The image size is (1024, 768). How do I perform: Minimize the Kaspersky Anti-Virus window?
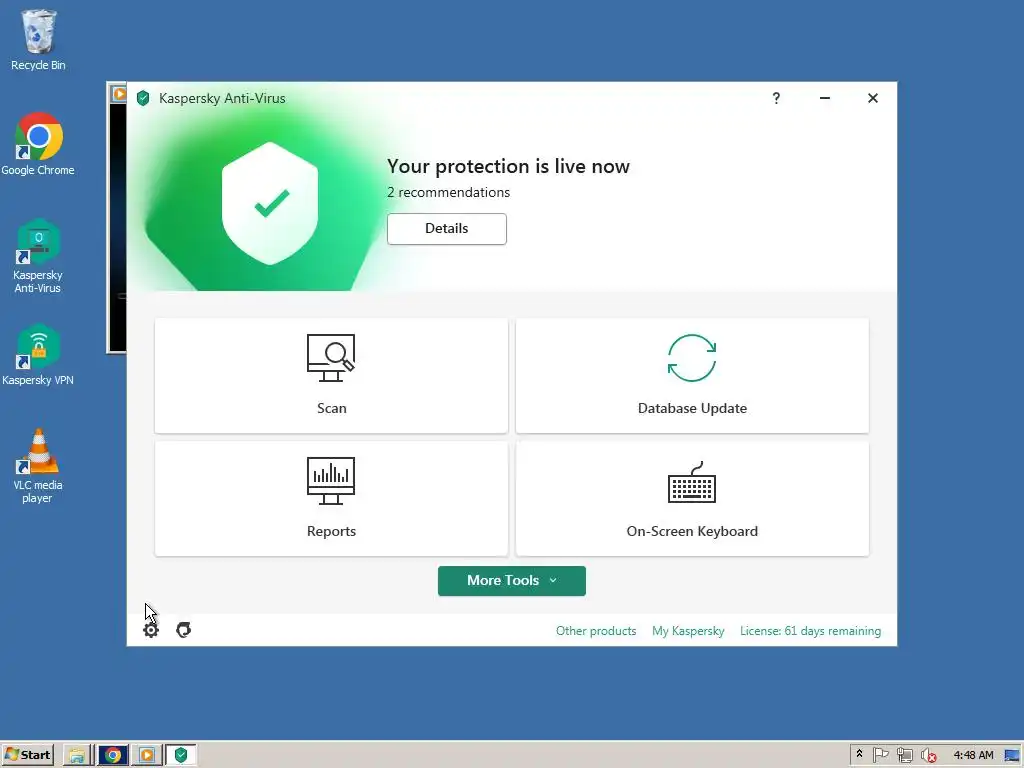click(x=825, y=98)
